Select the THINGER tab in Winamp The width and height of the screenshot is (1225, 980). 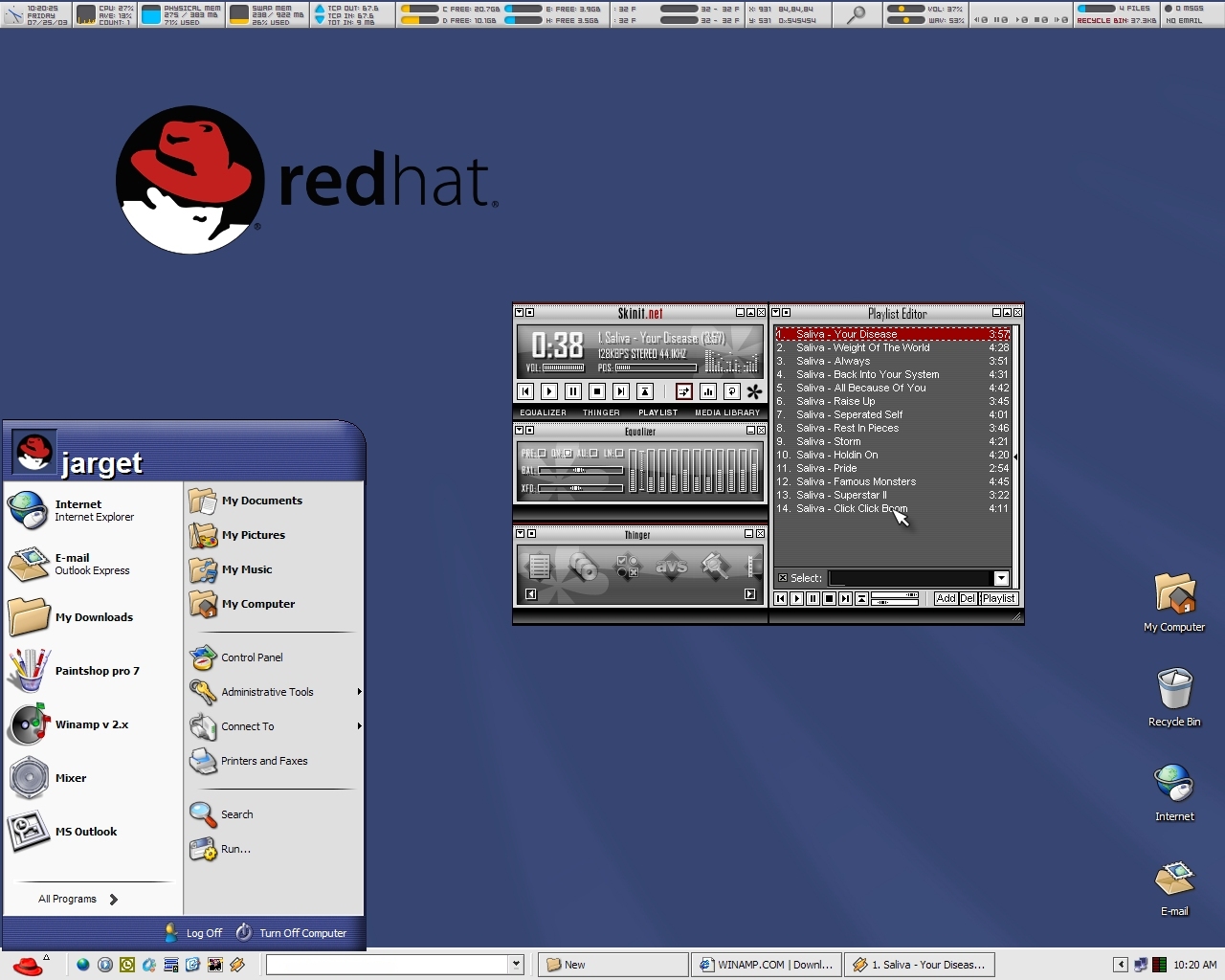(x=601, y=412)
